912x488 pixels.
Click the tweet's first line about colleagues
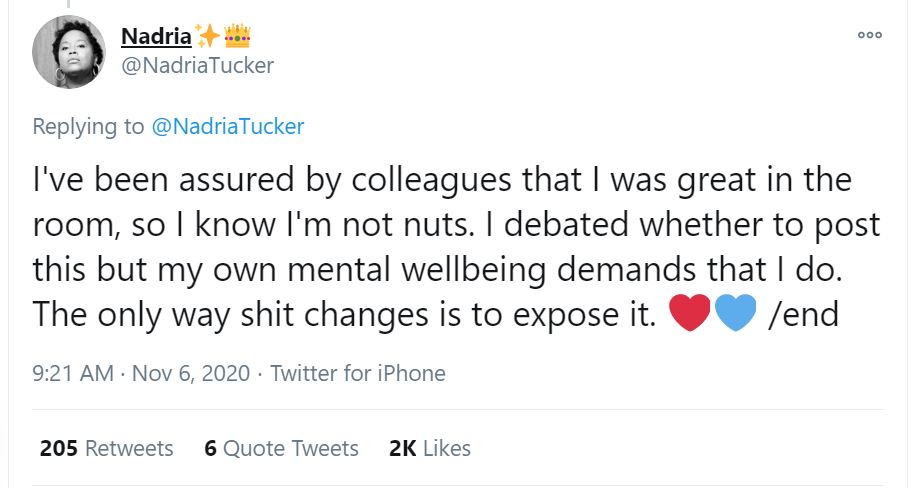click(x=440, y=181)
